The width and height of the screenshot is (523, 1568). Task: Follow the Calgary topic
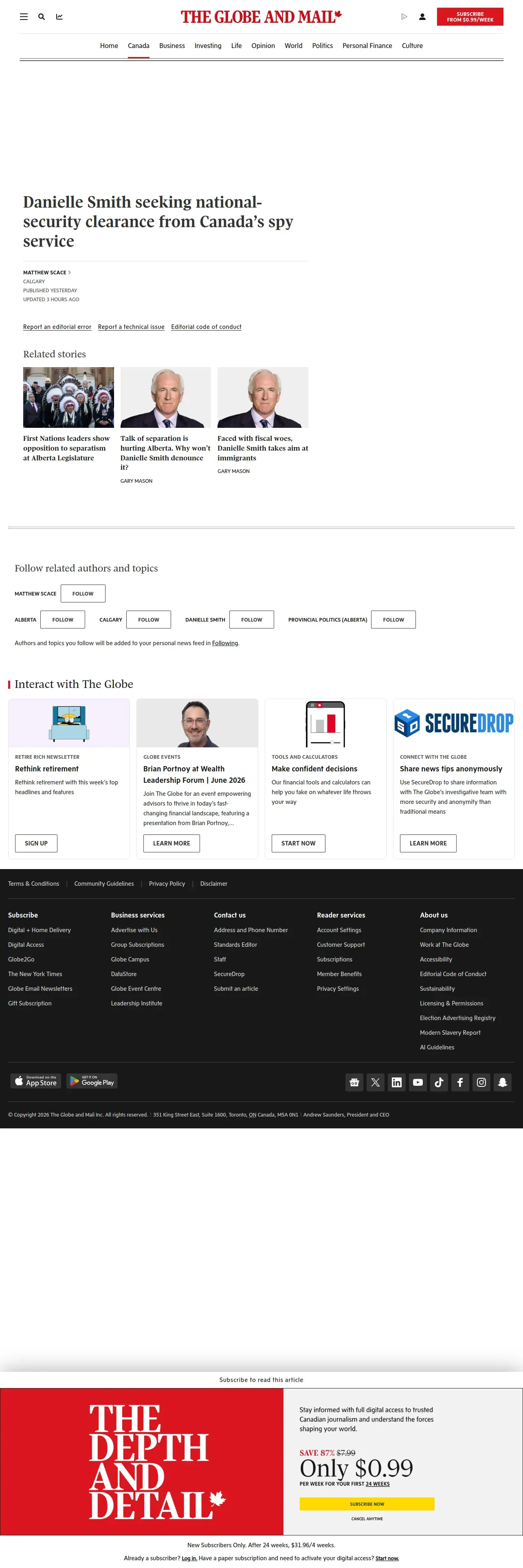point(149,620)
